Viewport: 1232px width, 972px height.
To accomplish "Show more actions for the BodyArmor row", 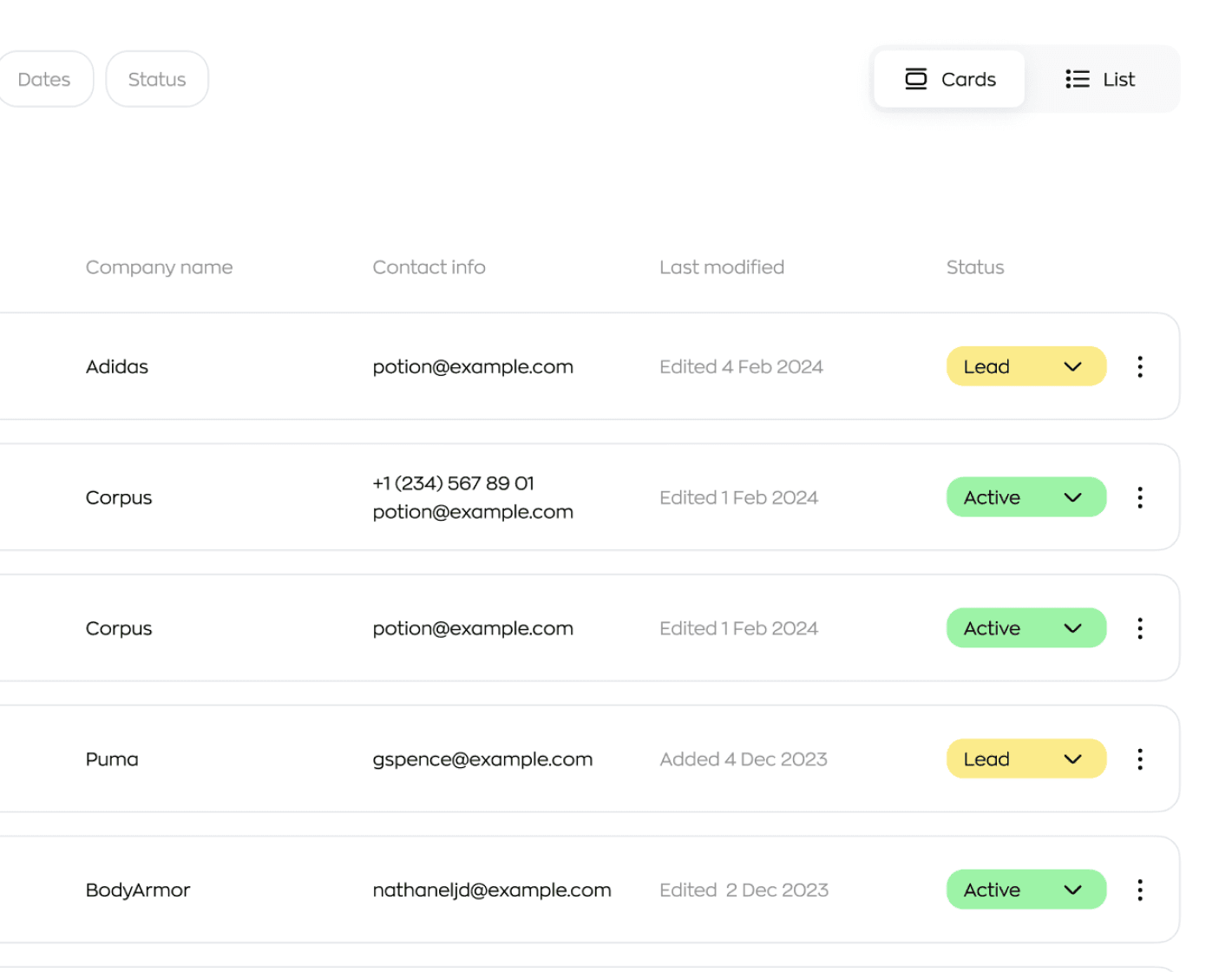I will [x=1140, y=890].
